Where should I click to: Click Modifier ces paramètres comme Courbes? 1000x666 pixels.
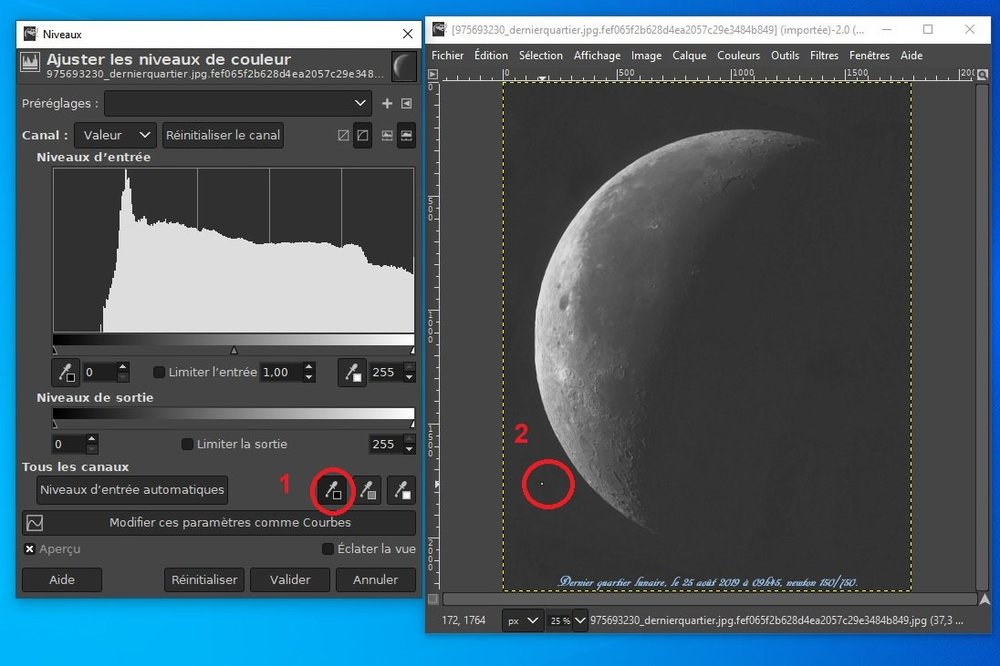[x=219, y=523]
